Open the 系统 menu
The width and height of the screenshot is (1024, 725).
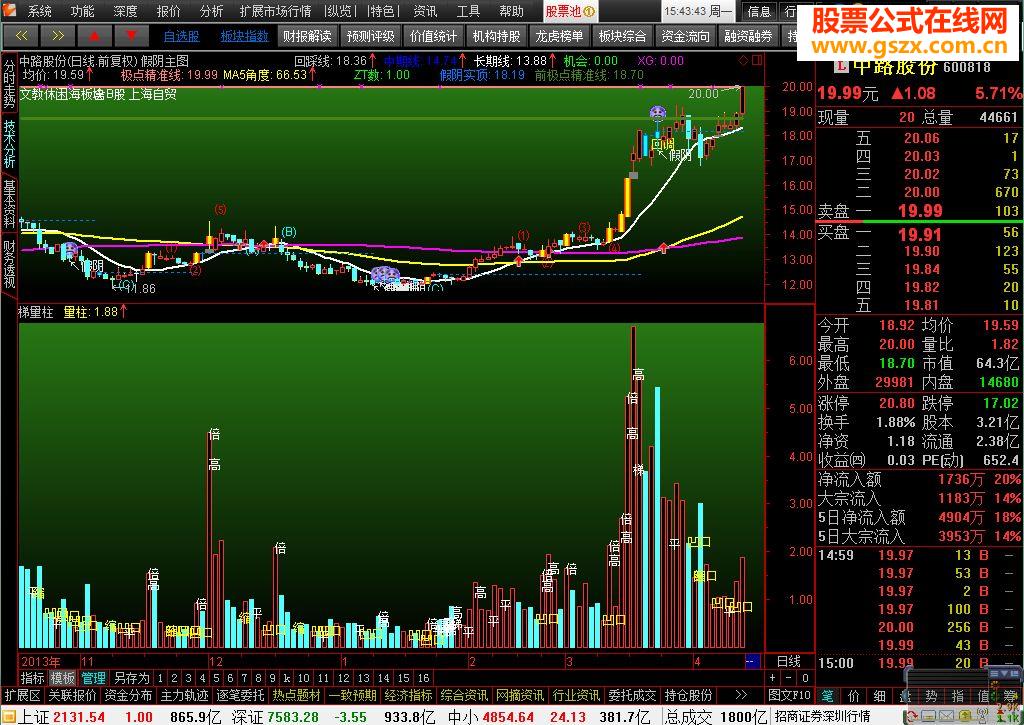39,11
